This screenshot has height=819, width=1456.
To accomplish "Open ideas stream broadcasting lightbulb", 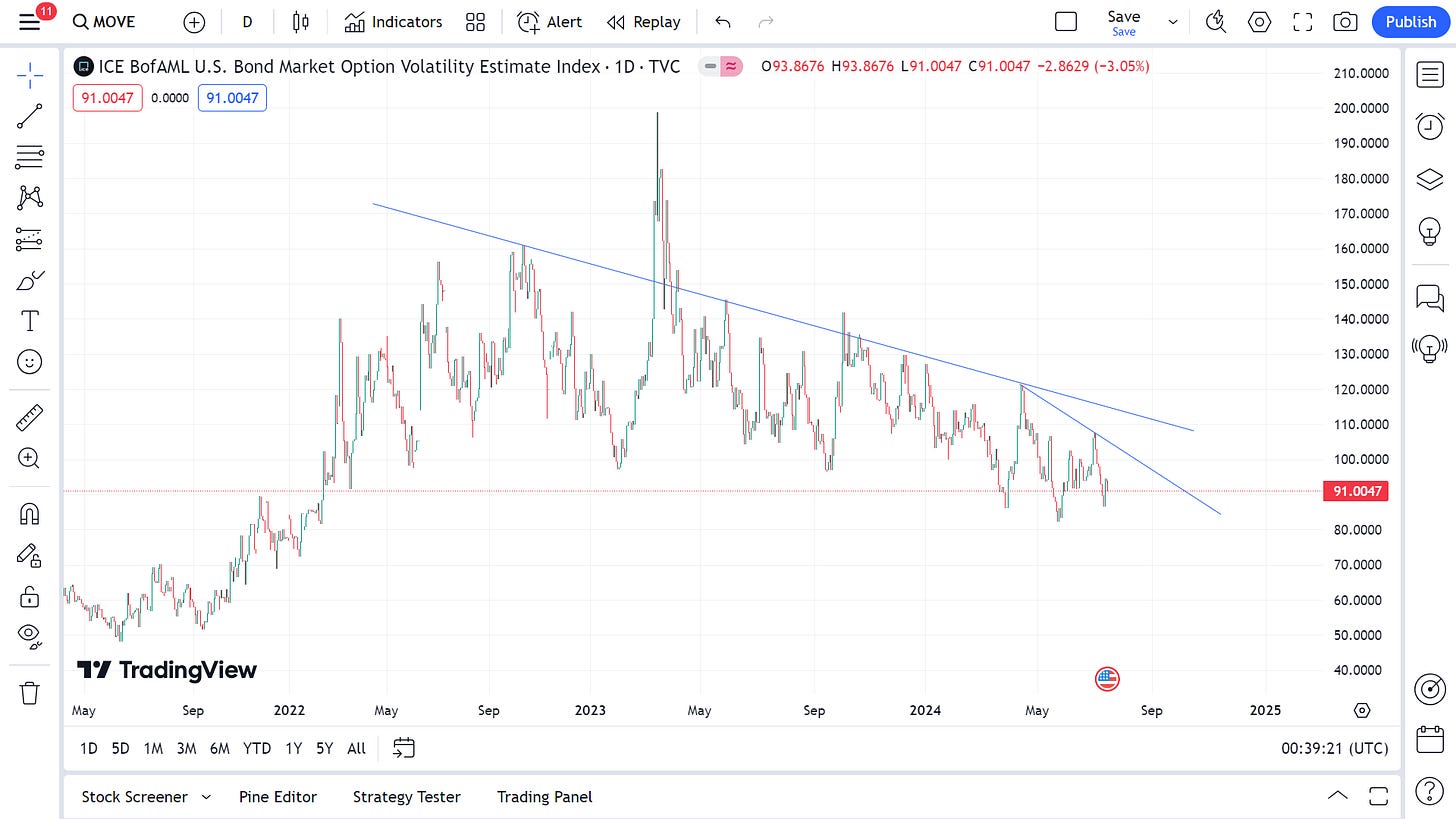I will click(1430, 348).
